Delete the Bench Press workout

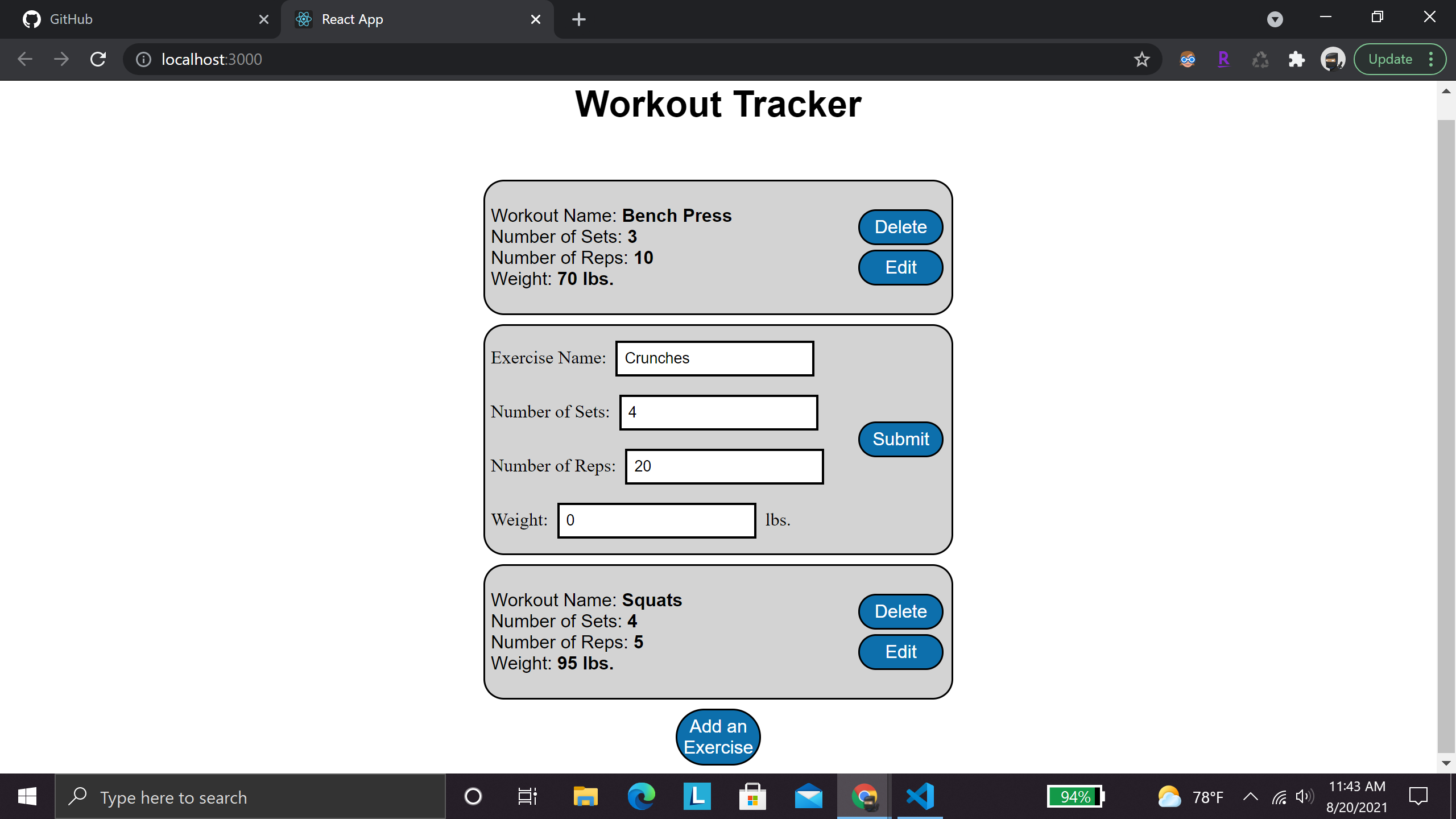(900, 227)
